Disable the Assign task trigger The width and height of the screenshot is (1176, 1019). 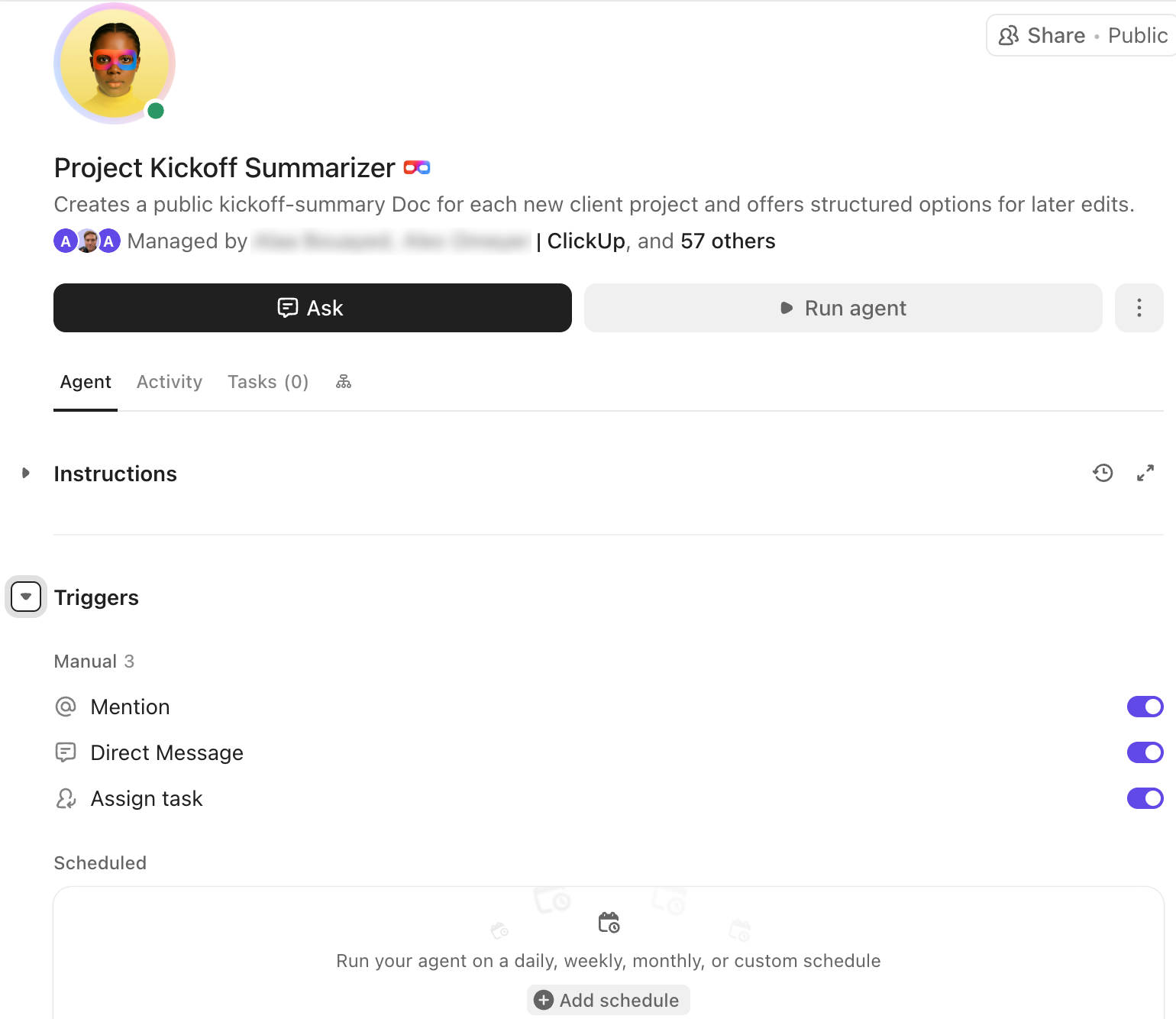pos(1145,798)
